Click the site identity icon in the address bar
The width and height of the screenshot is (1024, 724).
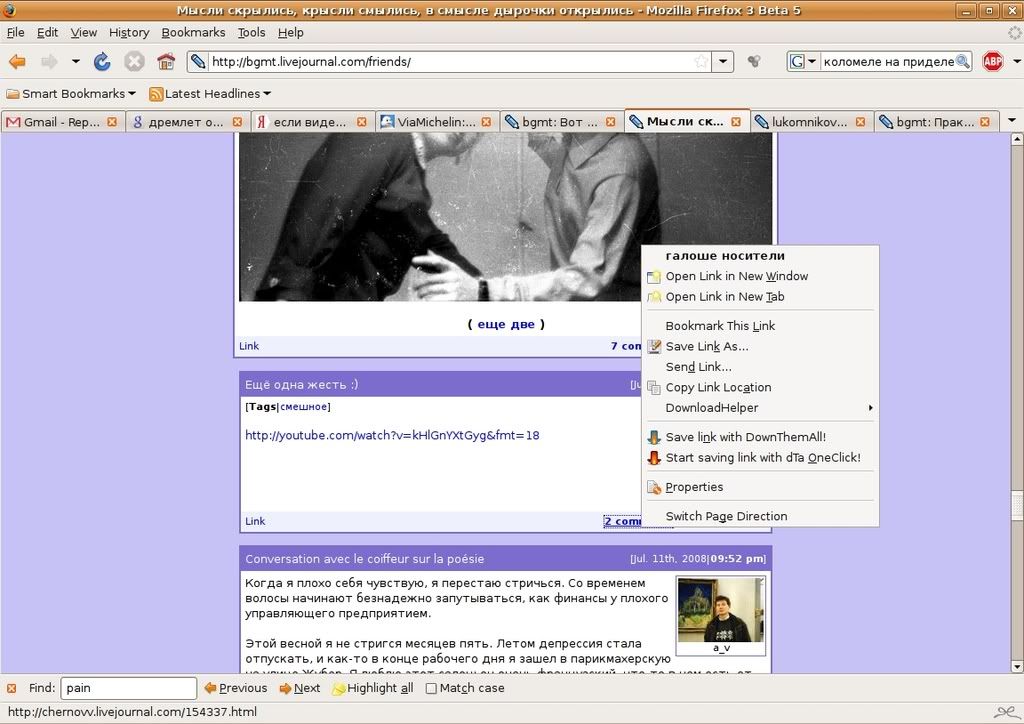pos(198,62)
